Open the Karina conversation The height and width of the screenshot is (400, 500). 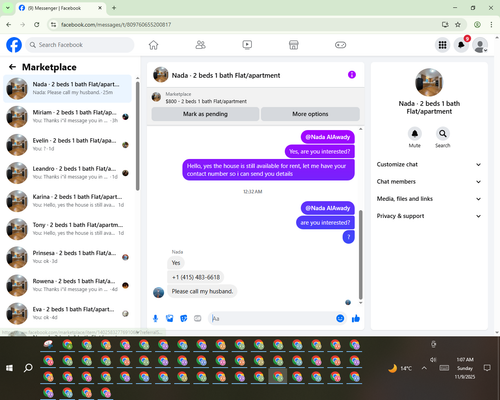(67, 201)
